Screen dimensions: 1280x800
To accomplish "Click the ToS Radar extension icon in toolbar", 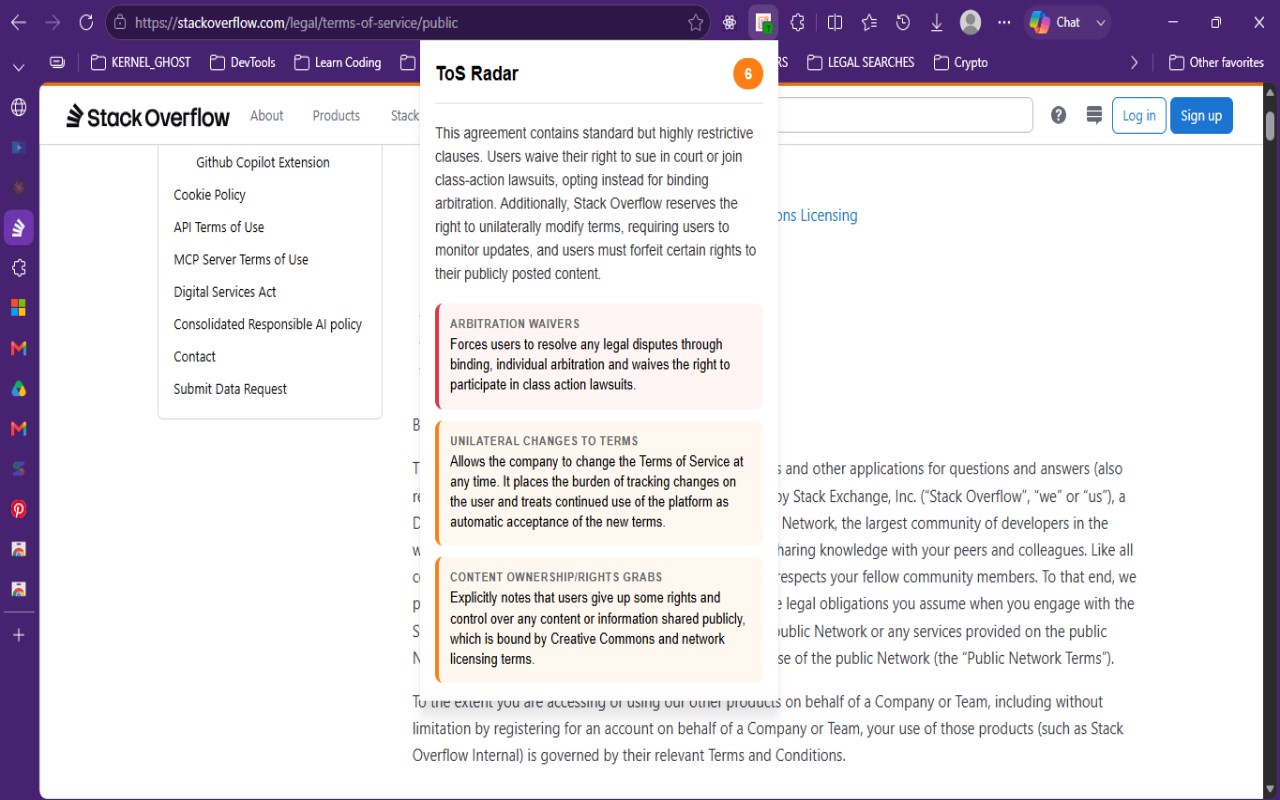I will click(763, 22).
